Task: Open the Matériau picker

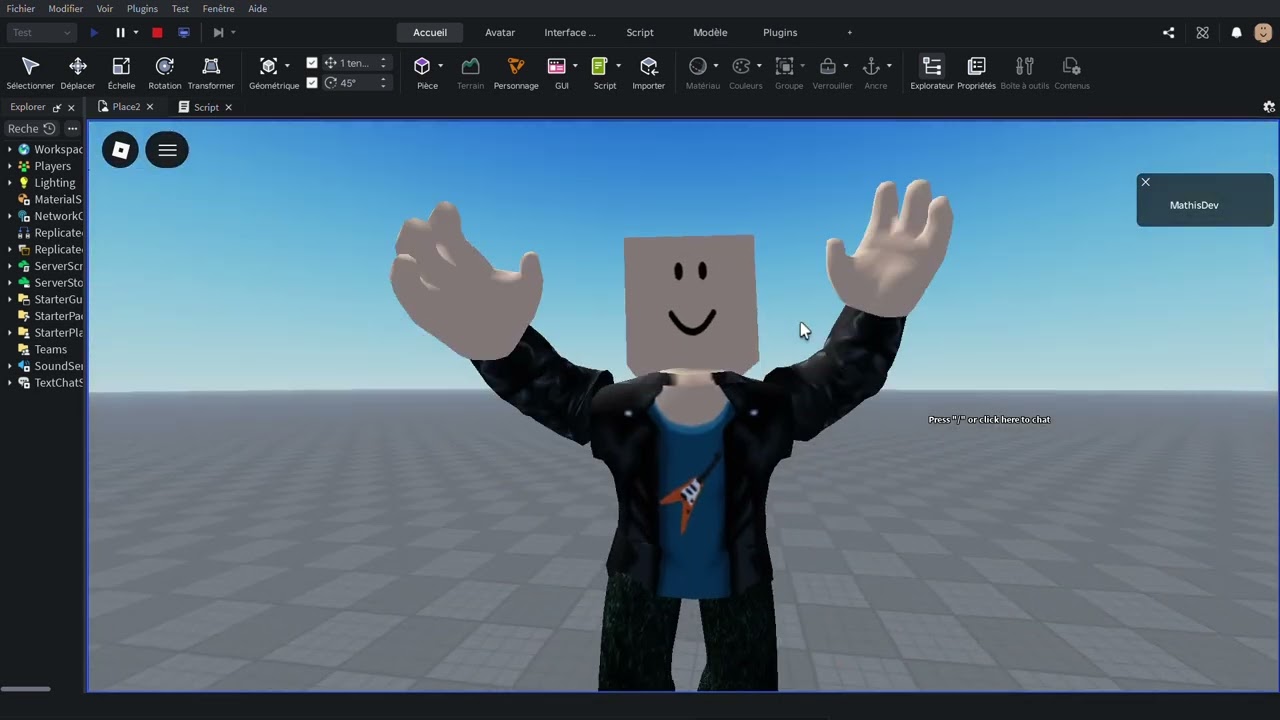Action: [698, 66]
